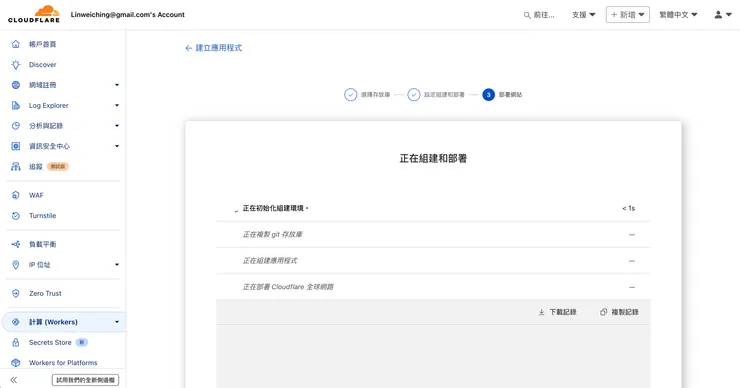
Task: Expand the IP 位址 submenu arrow
Action: (x=117, y=264)
